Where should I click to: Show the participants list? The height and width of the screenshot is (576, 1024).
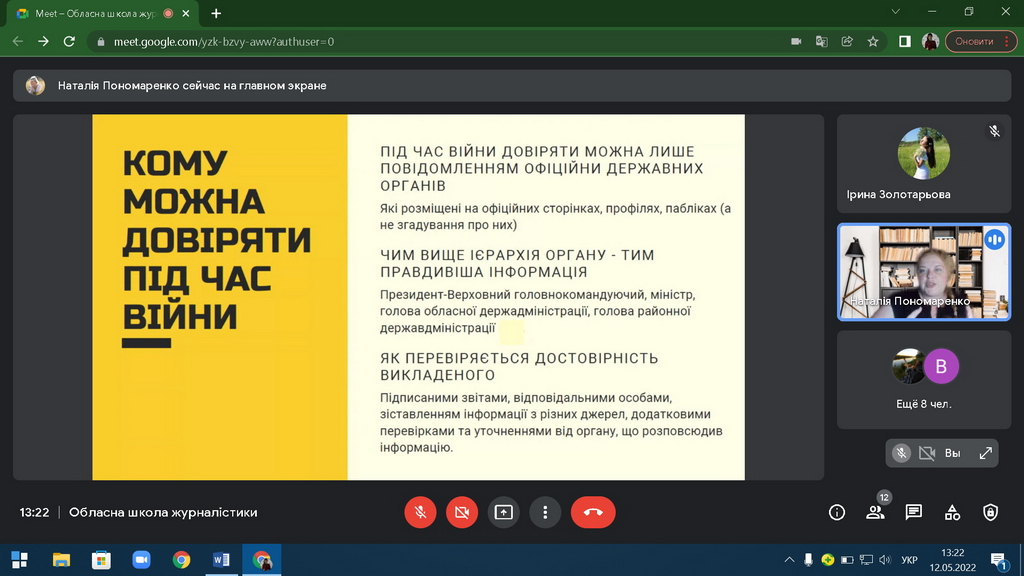pos(875,512)
